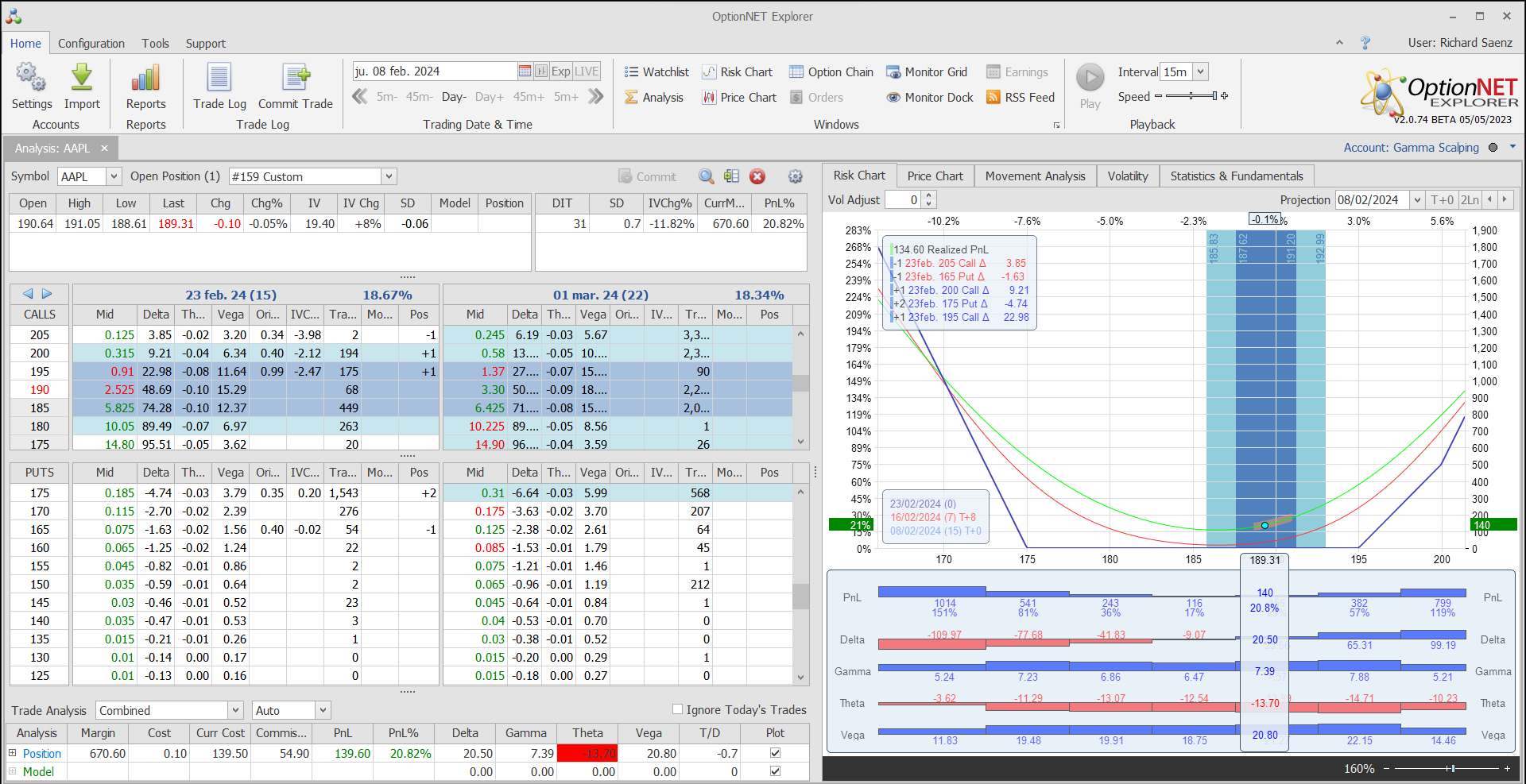Viewport: 1526px width, 784px height.
Task: Open the Analysis window
Action: pyautogui.click(x=653, y=98)
